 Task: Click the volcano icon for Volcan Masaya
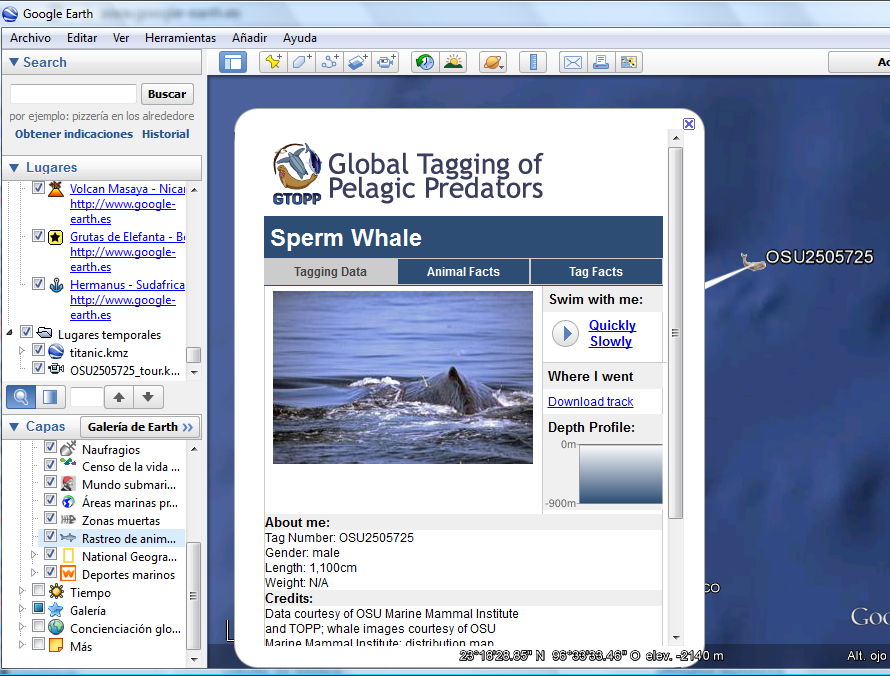(x=56, y=188)
